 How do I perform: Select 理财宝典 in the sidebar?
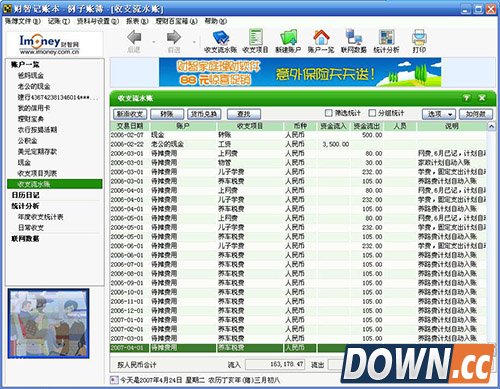(31, 119)
